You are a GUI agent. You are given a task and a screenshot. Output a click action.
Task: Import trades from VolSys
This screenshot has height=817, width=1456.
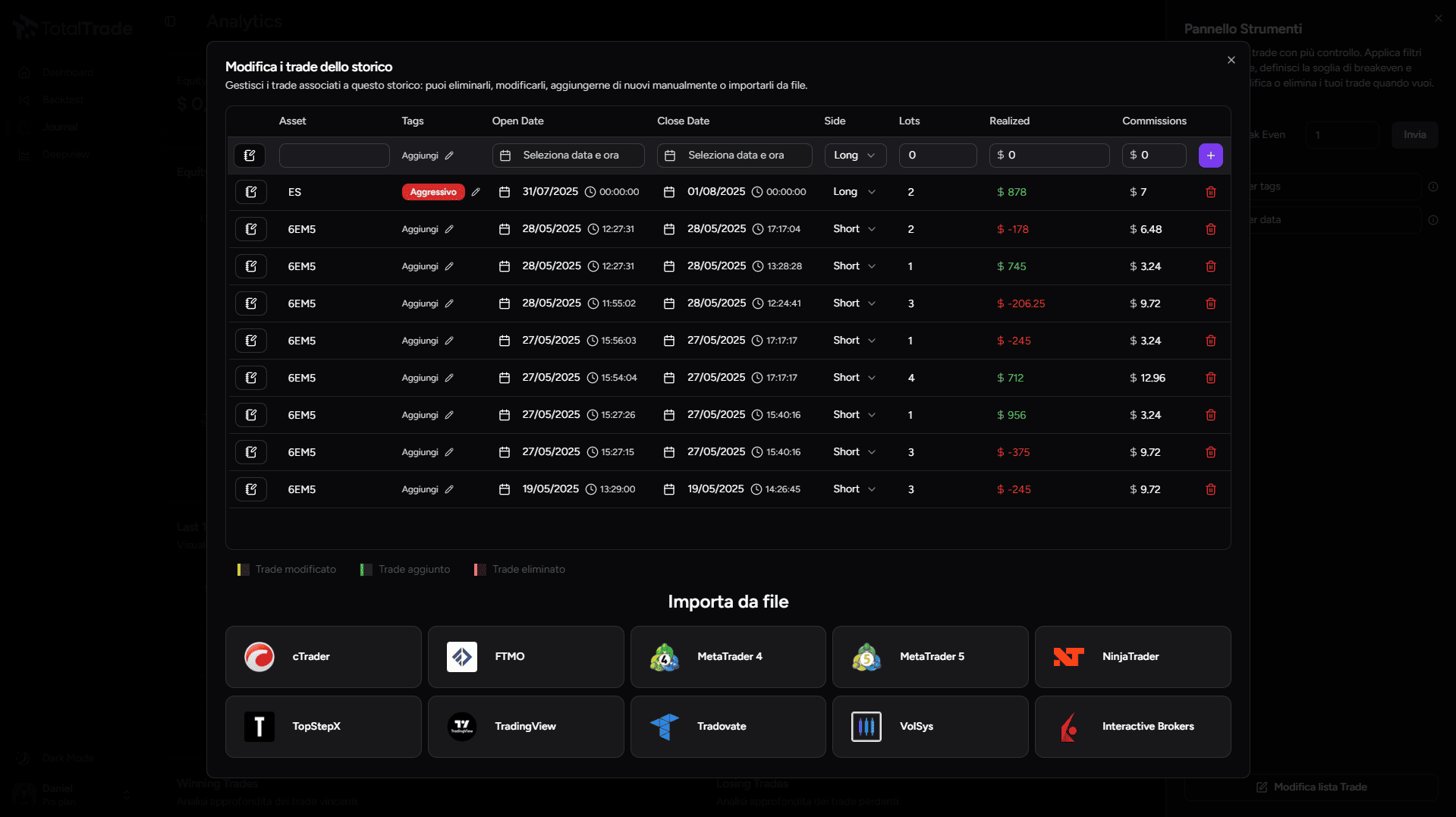coord(930,727)
